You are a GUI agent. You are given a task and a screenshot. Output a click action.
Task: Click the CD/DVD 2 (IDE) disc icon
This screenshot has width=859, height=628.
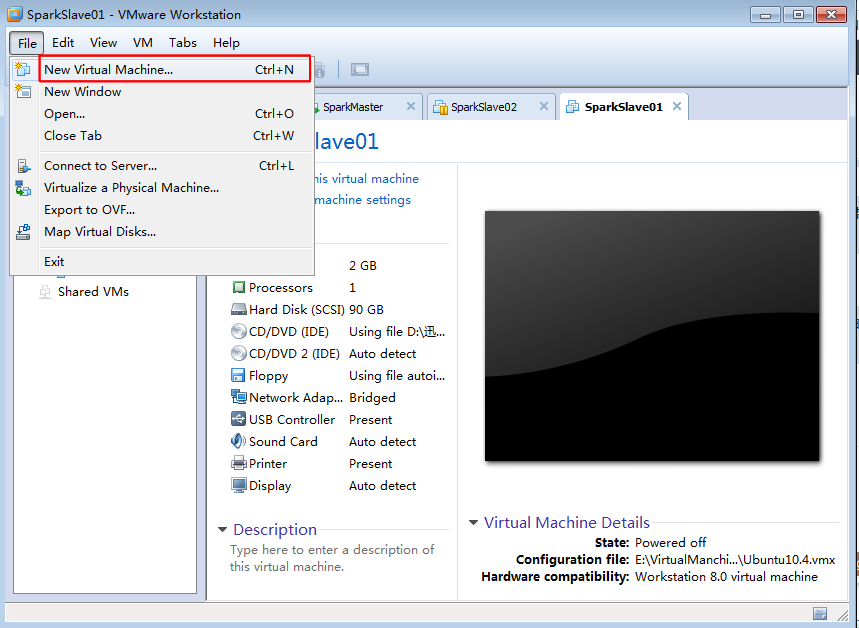[238, 353]
